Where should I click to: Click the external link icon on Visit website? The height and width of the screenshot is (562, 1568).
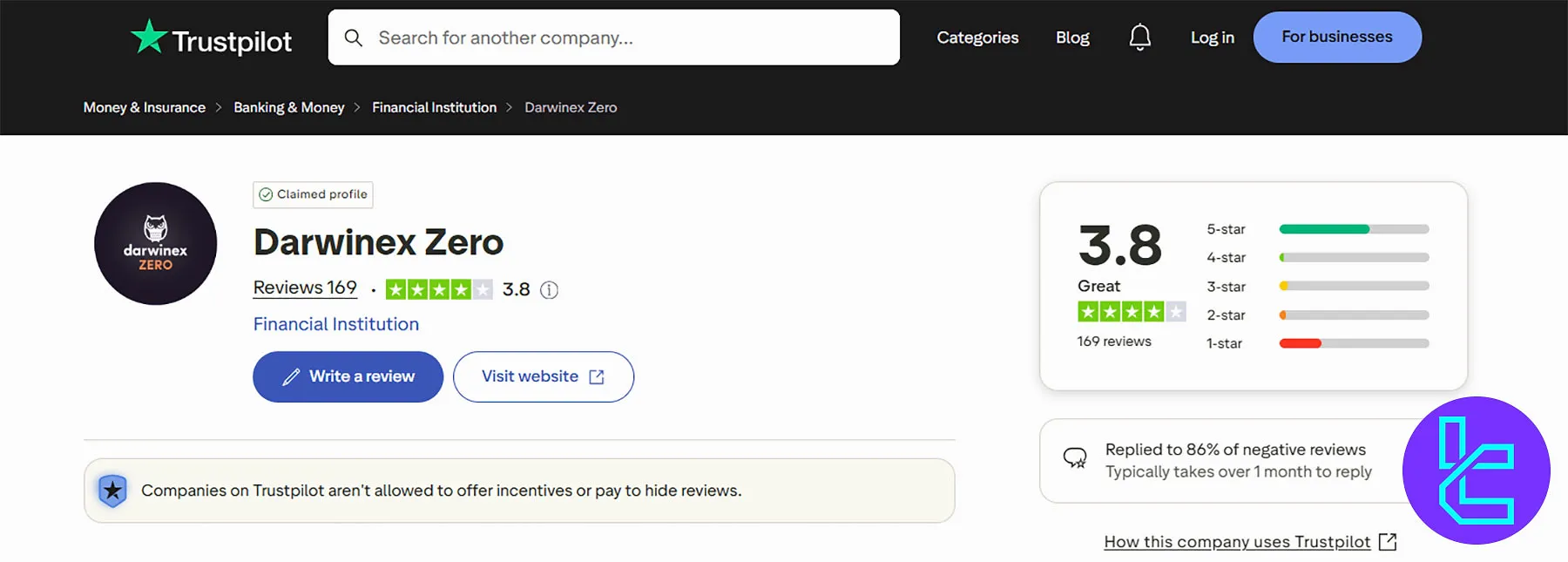(597, 377)
